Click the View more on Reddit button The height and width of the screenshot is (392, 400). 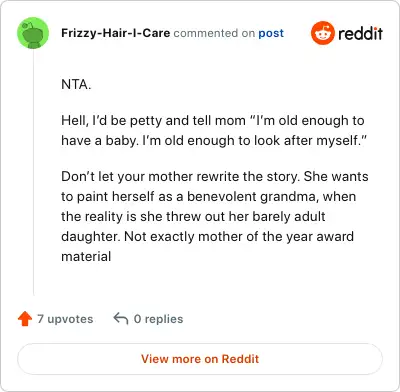point(200,359)
